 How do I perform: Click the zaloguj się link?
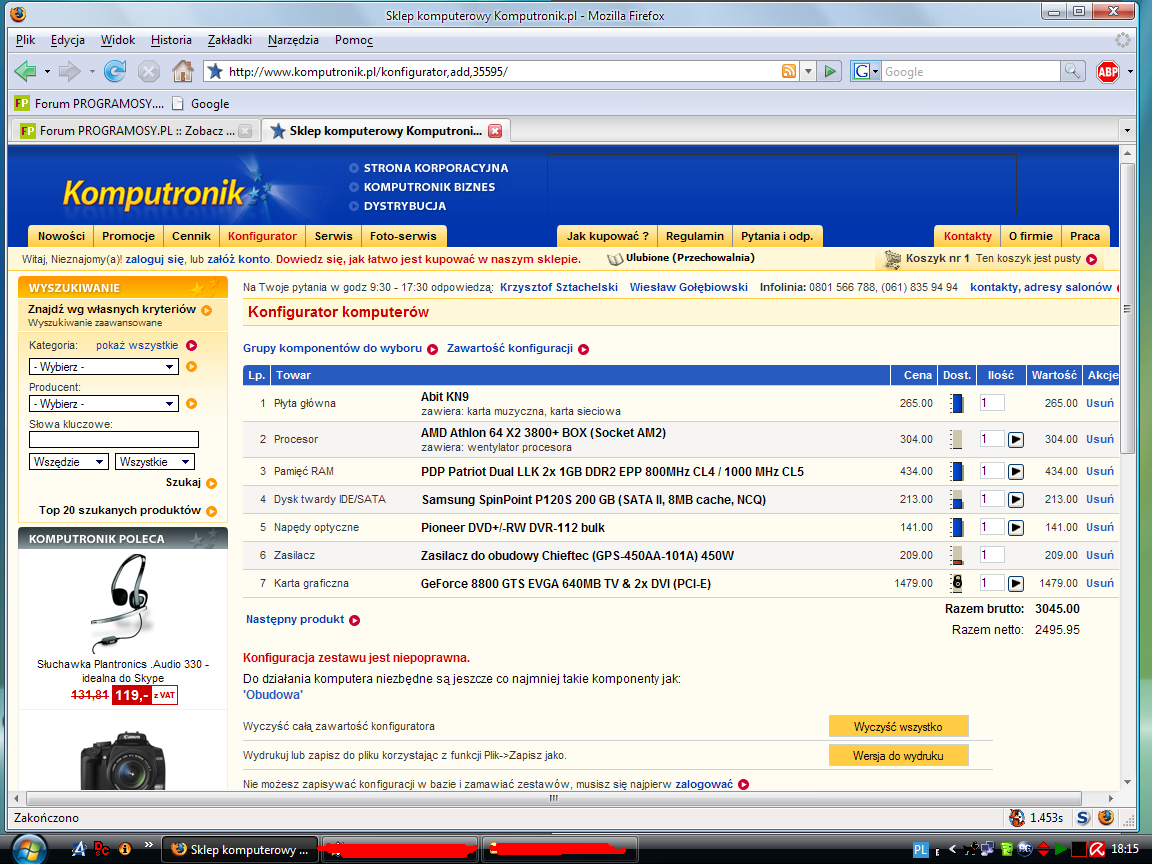coord(155,259)
